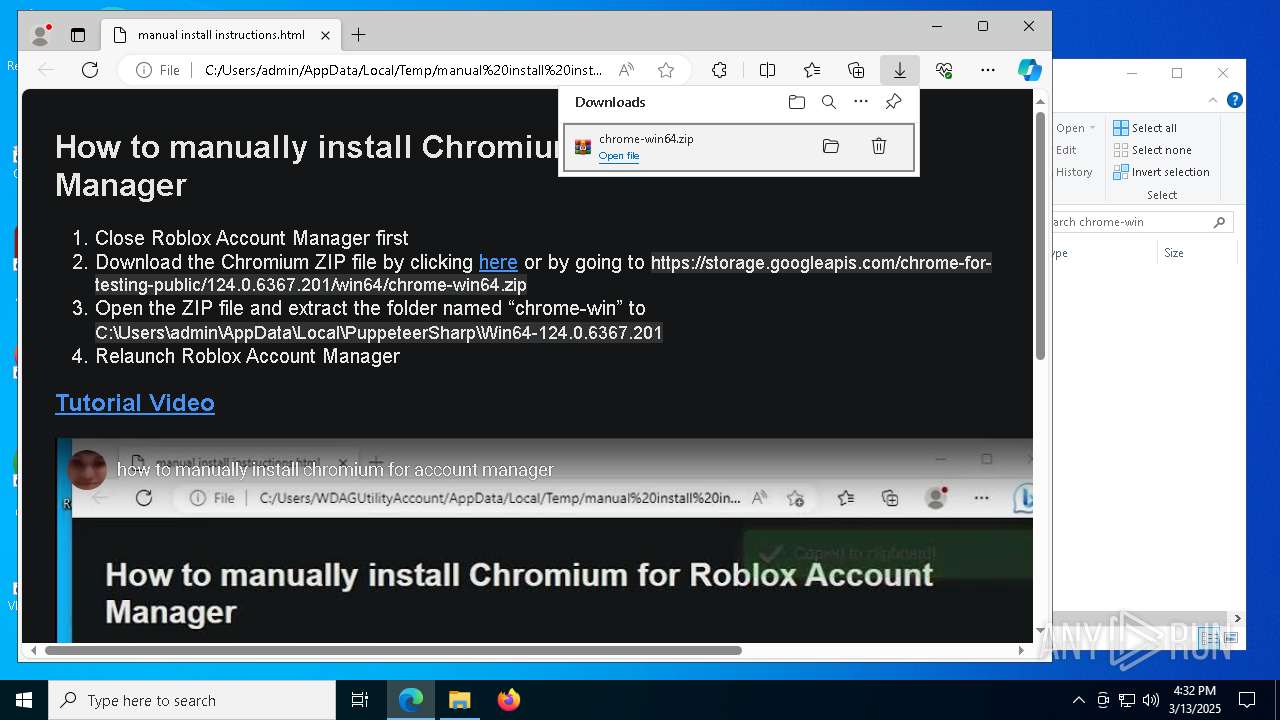This screenshot has width=1280, height=720.
Task: Click Edit in File Explorer ribbon
Action: click(1066, 150)
